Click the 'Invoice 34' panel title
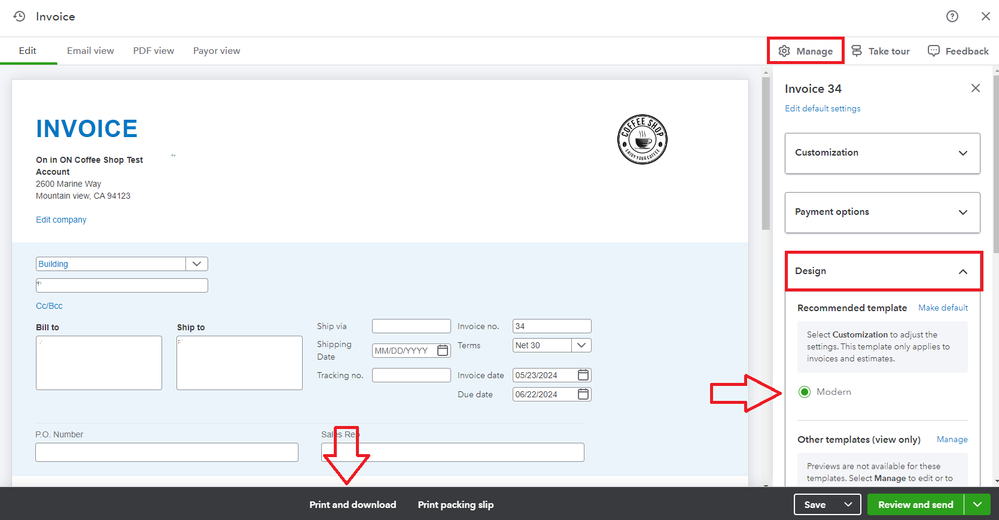 tap(813, 89)
